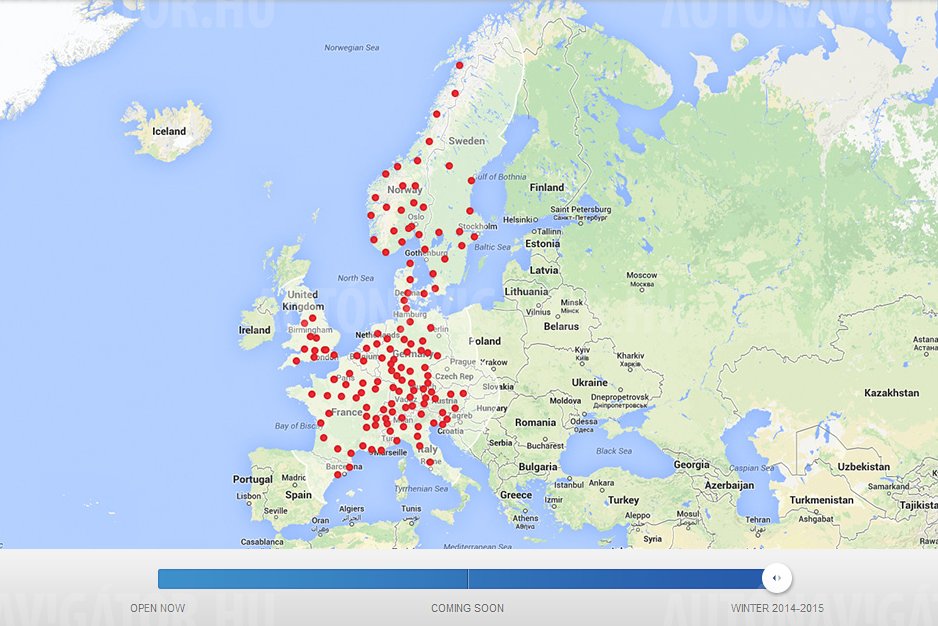Select the OPEN NOW timeline label

(x=157, y=608)
